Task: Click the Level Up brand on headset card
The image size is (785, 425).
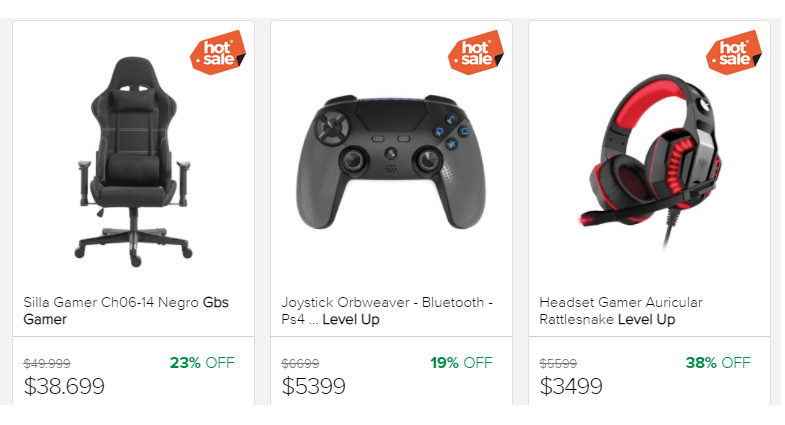Action: tap(646, 320)
